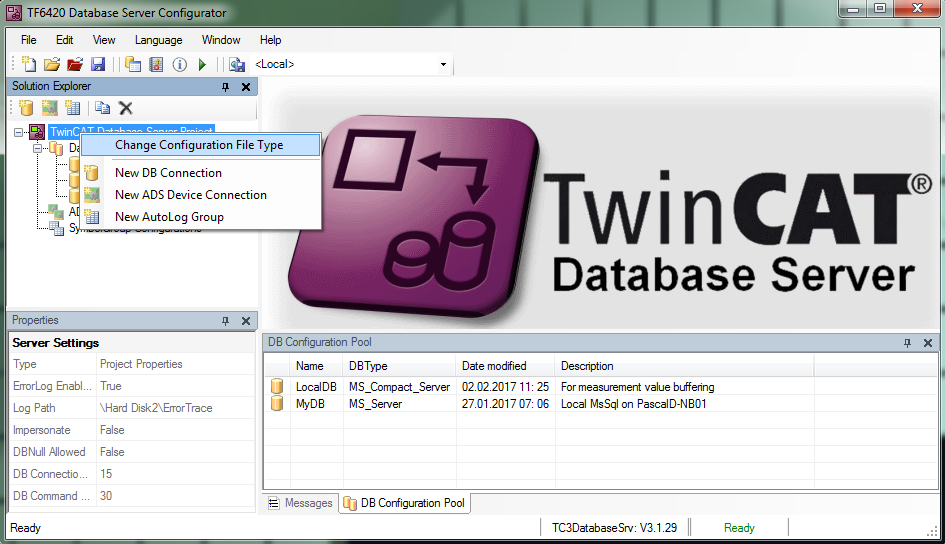Screen dimensions: 945x544
Task: Click the blue floppy disk save icon
Action: [98, 65]
